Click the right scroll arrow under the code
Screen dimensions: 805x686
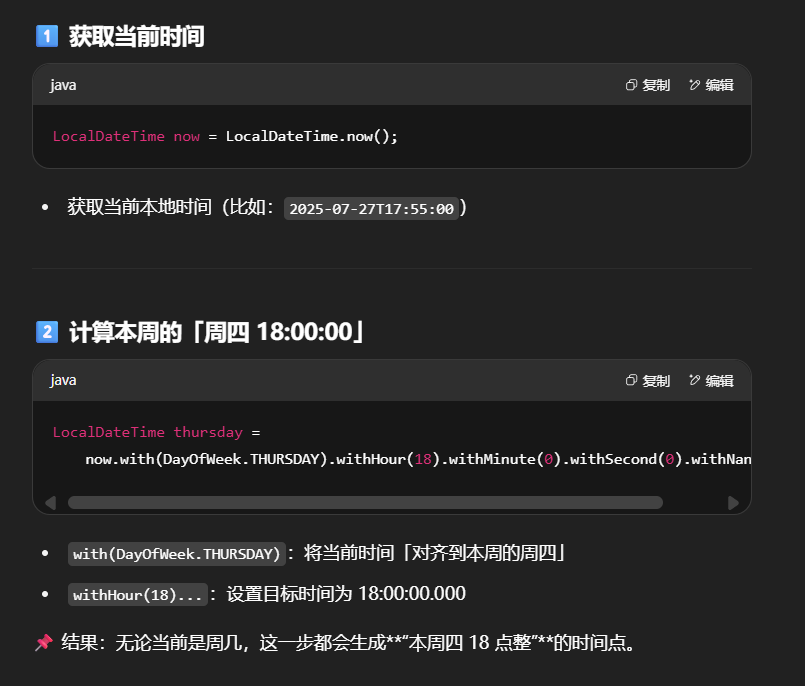click(x=733, y=503)
